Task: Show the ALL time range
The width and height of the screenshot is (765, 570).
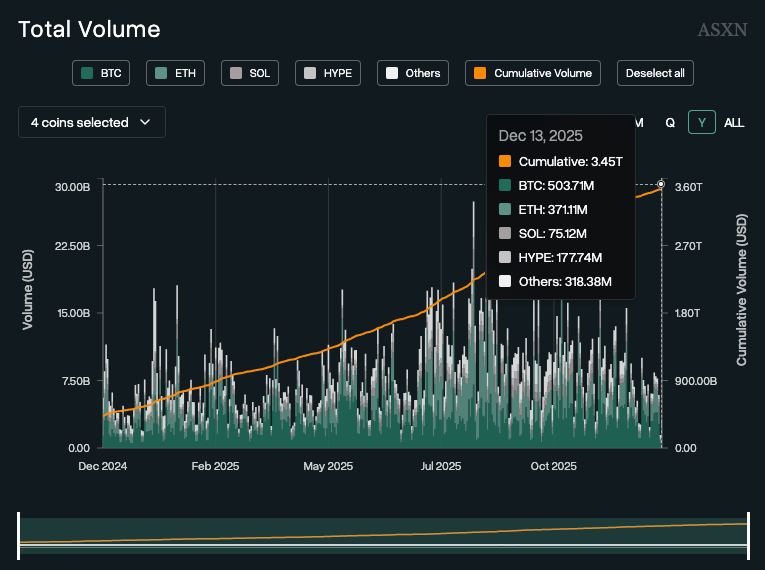Action: pos(734,122)
